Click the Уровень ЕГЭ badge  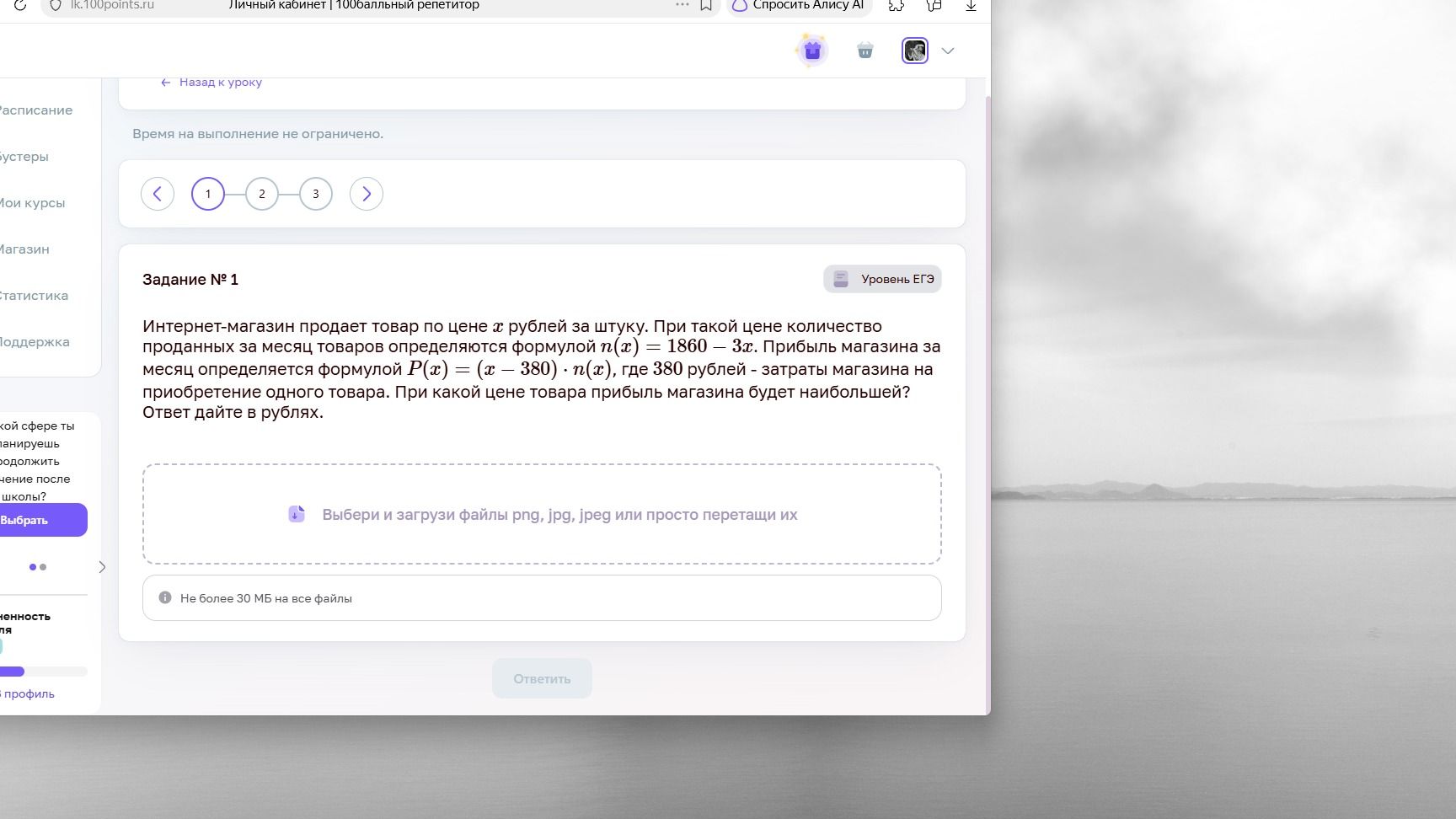coord(882,279)
